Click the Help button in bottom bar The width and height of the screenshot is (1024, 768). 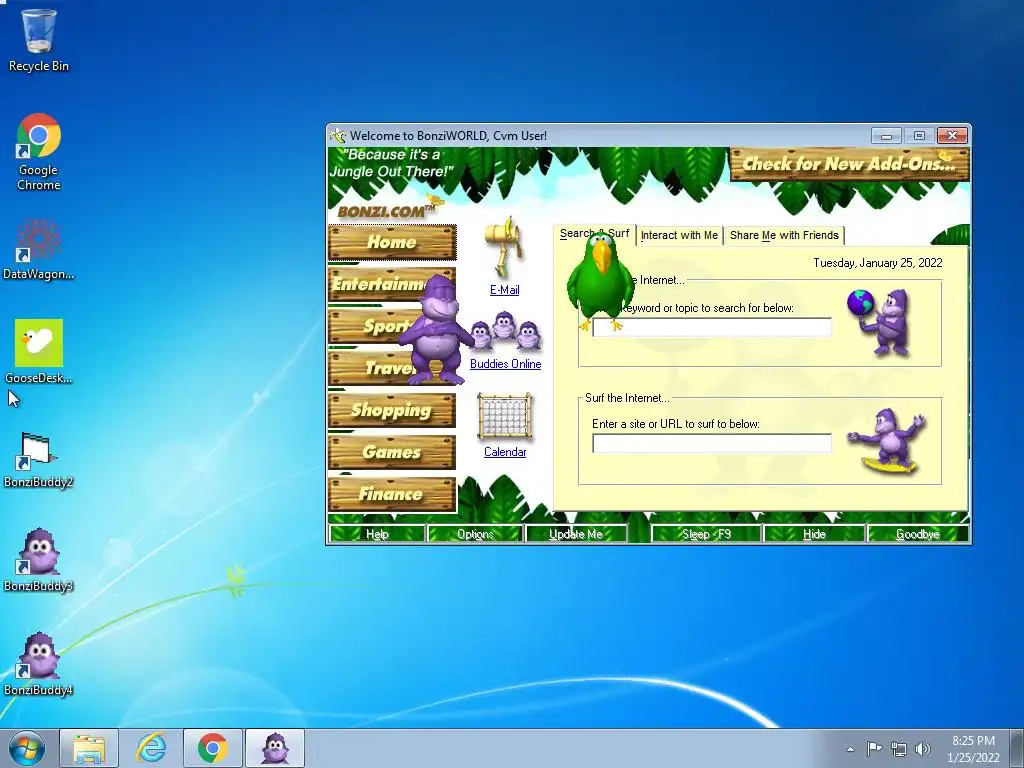(x=377, y=534)
